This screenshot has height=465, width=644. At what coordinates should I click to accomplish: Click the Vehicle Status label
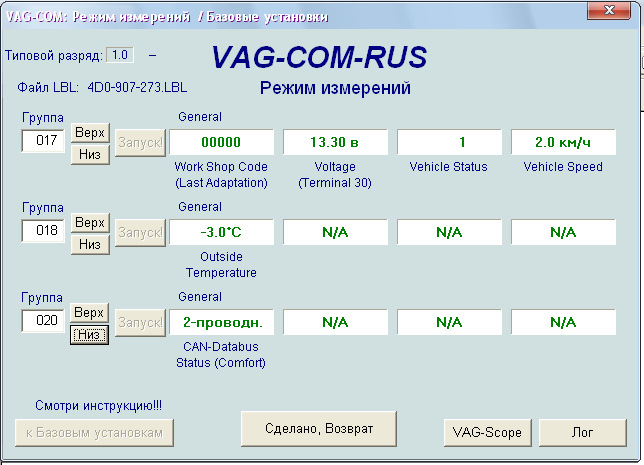click(x=448, y=167)
